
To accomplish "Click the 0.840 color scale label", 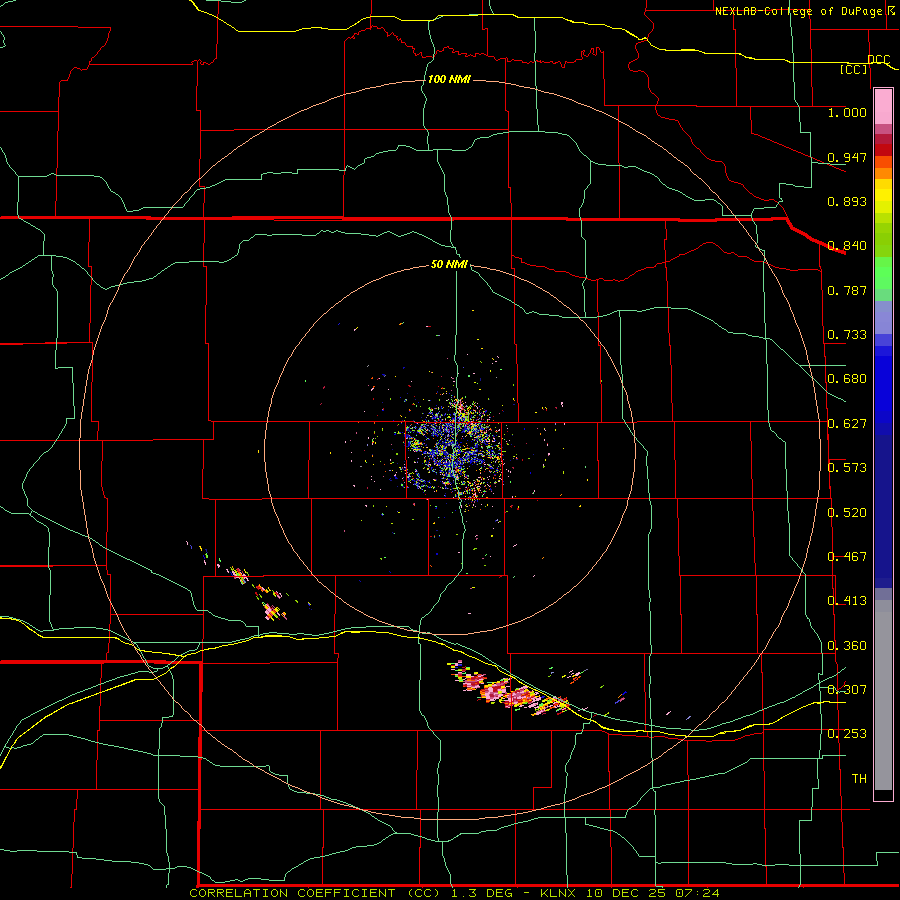I will [847, 245].
